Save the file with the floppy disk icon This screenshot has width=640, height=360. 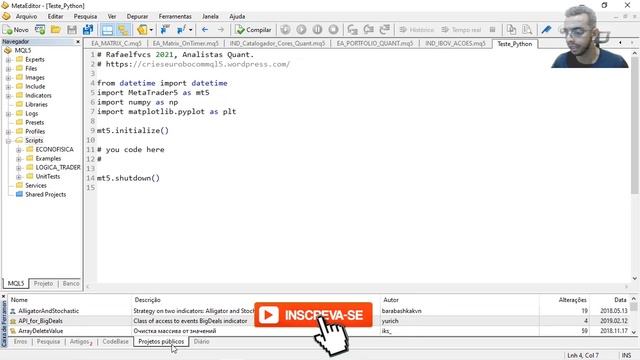[x=72, y=29]
